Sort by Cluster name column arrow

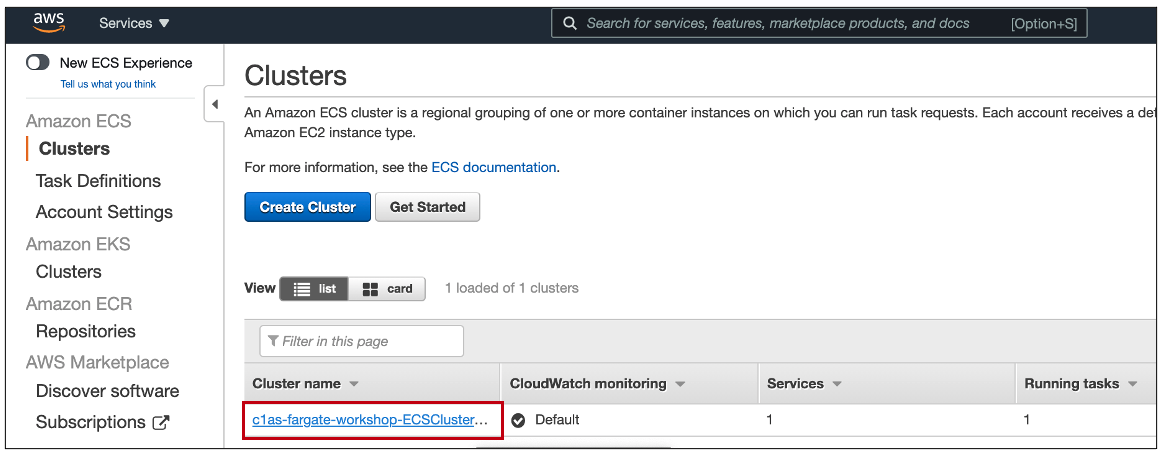pos(353,384)
